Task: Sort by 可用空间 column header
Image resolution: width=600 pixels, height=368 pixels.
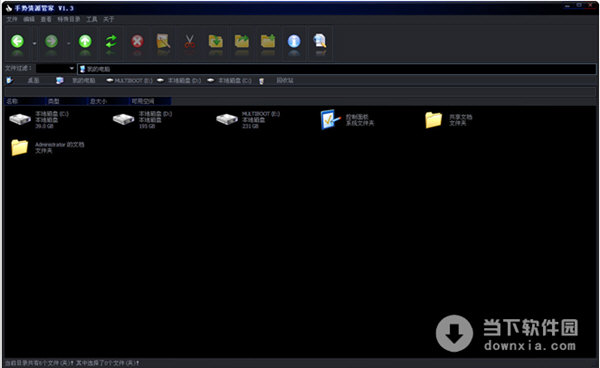Action: 150,101
